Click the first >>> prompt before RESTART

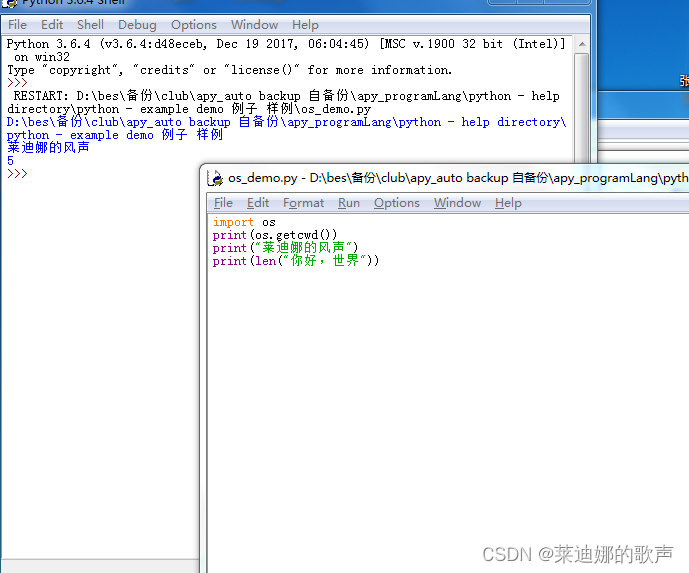(x=17, y=83)
